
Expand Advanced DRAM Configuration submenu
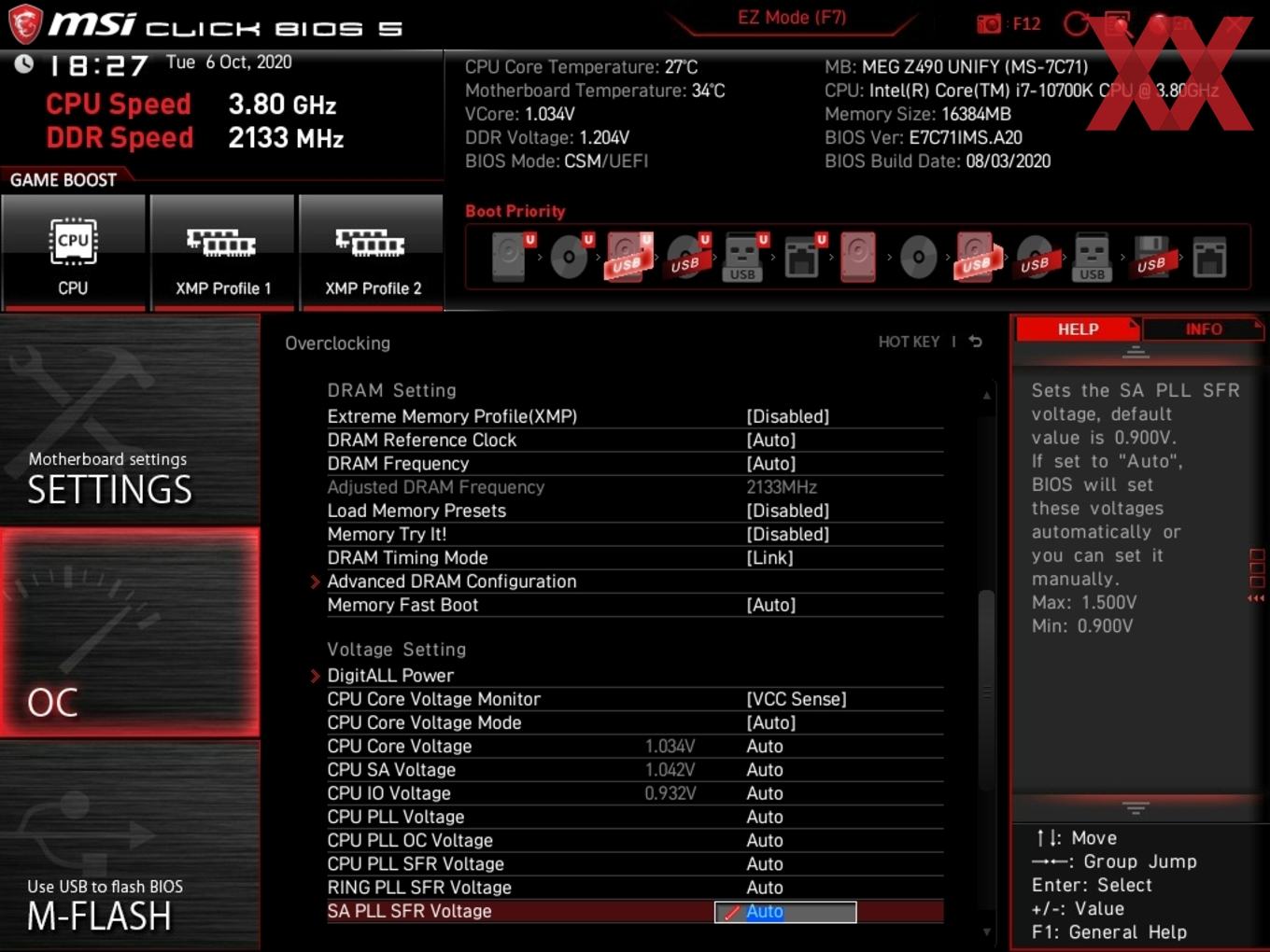pos(452,581)
